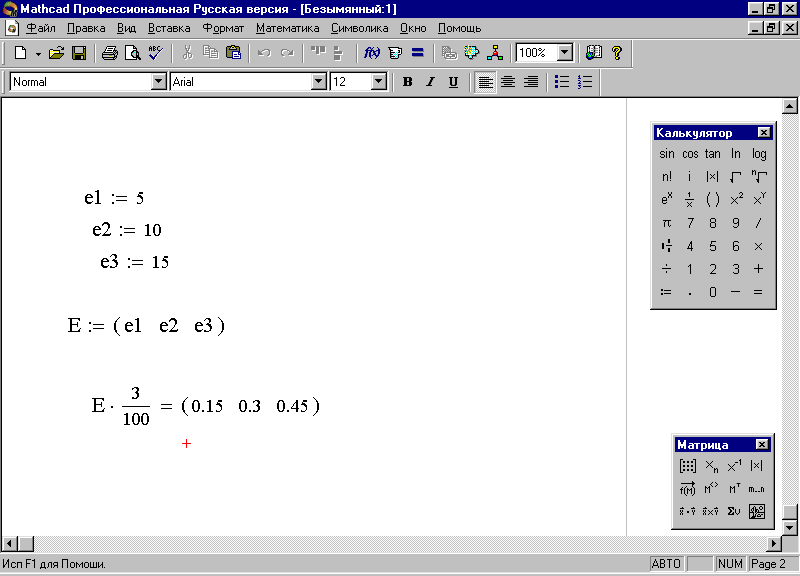This screenshot has width=800, height=576.
Task: Open the Вставка menu
Action: pos(169,28)
